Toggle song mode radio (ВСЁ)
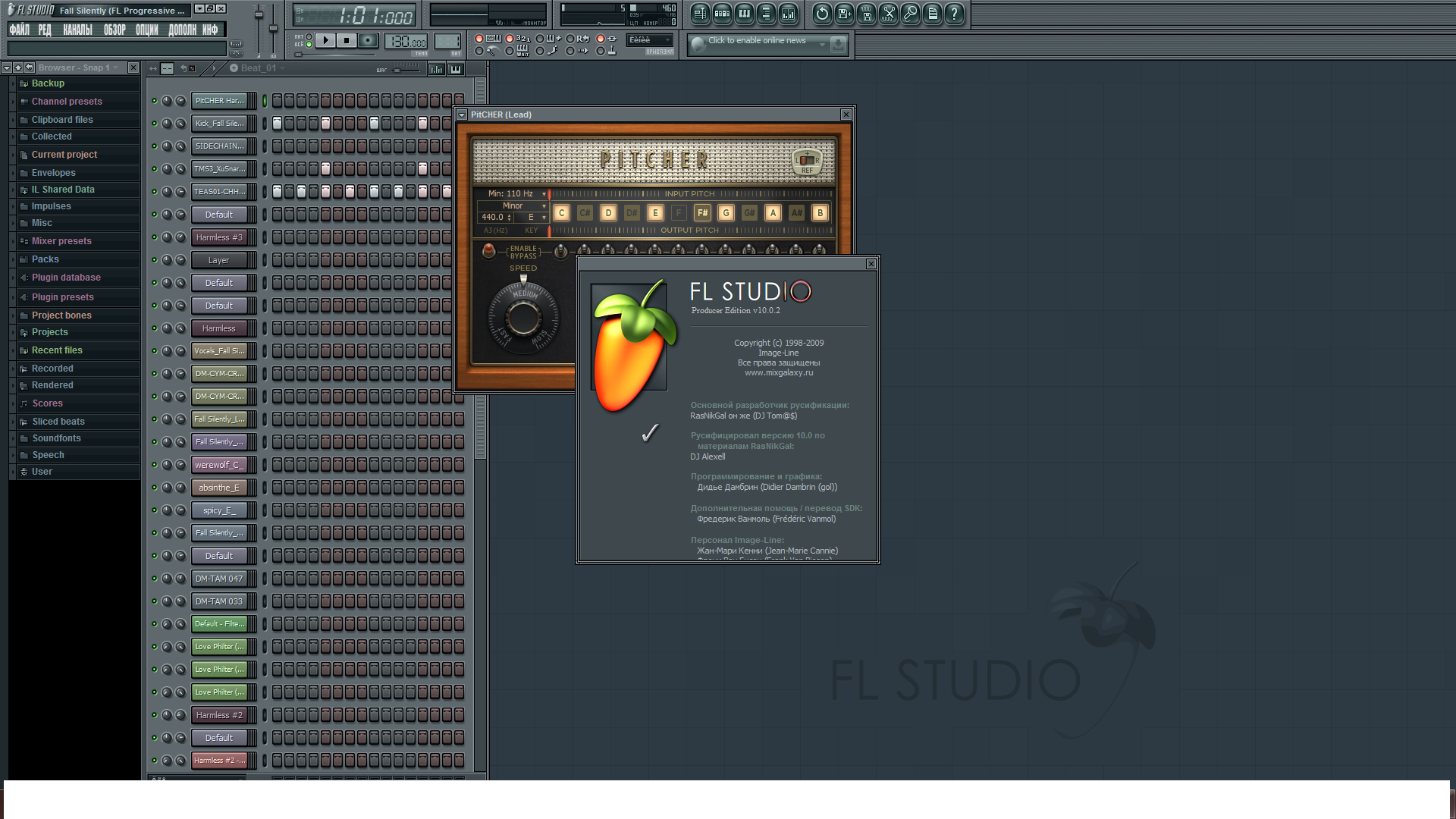This screenshot has width=1456, height=819. click(309, 45)
